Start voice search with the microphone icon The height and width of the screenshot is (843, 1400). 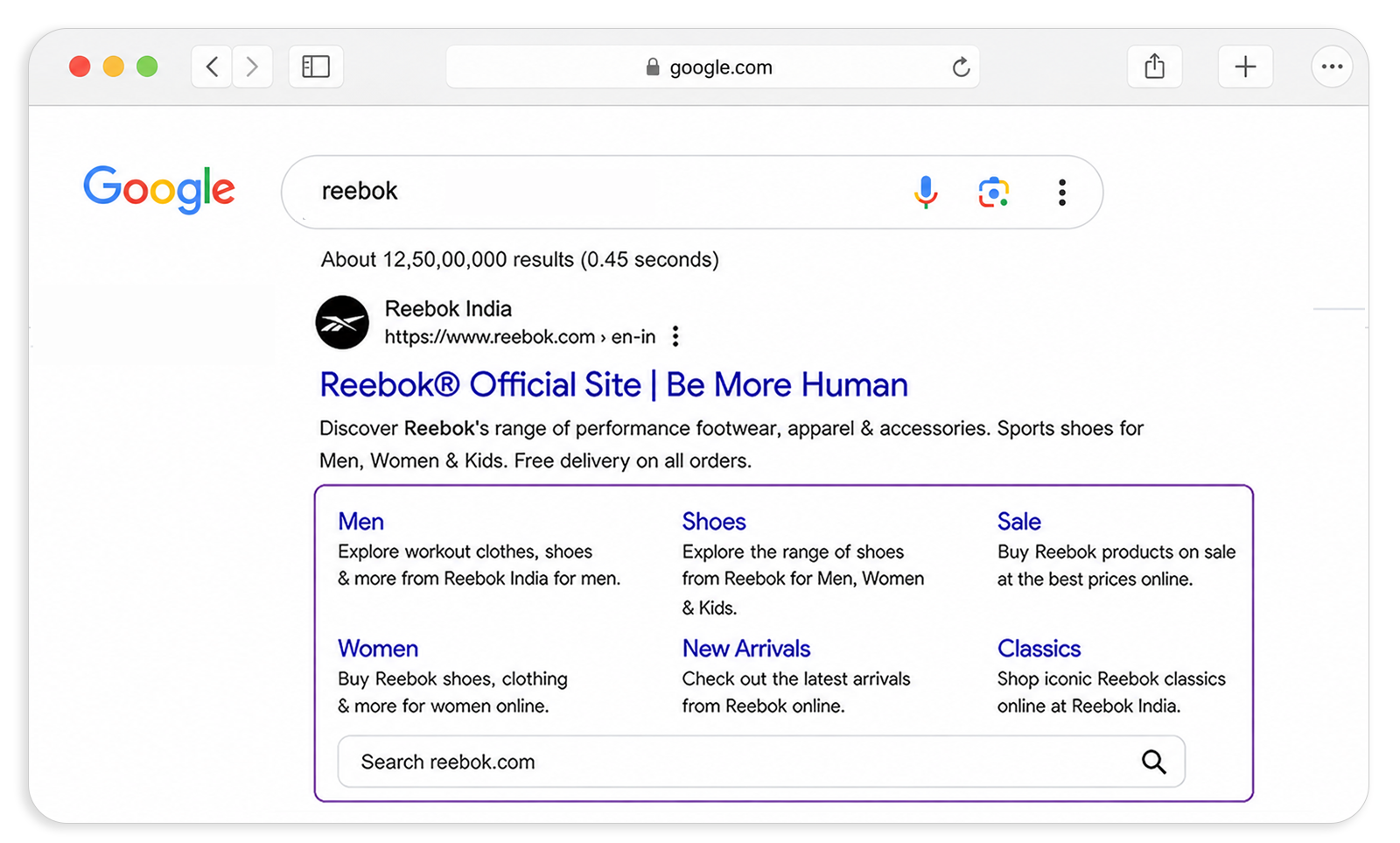pyautogui.click(x=926, y=192)
